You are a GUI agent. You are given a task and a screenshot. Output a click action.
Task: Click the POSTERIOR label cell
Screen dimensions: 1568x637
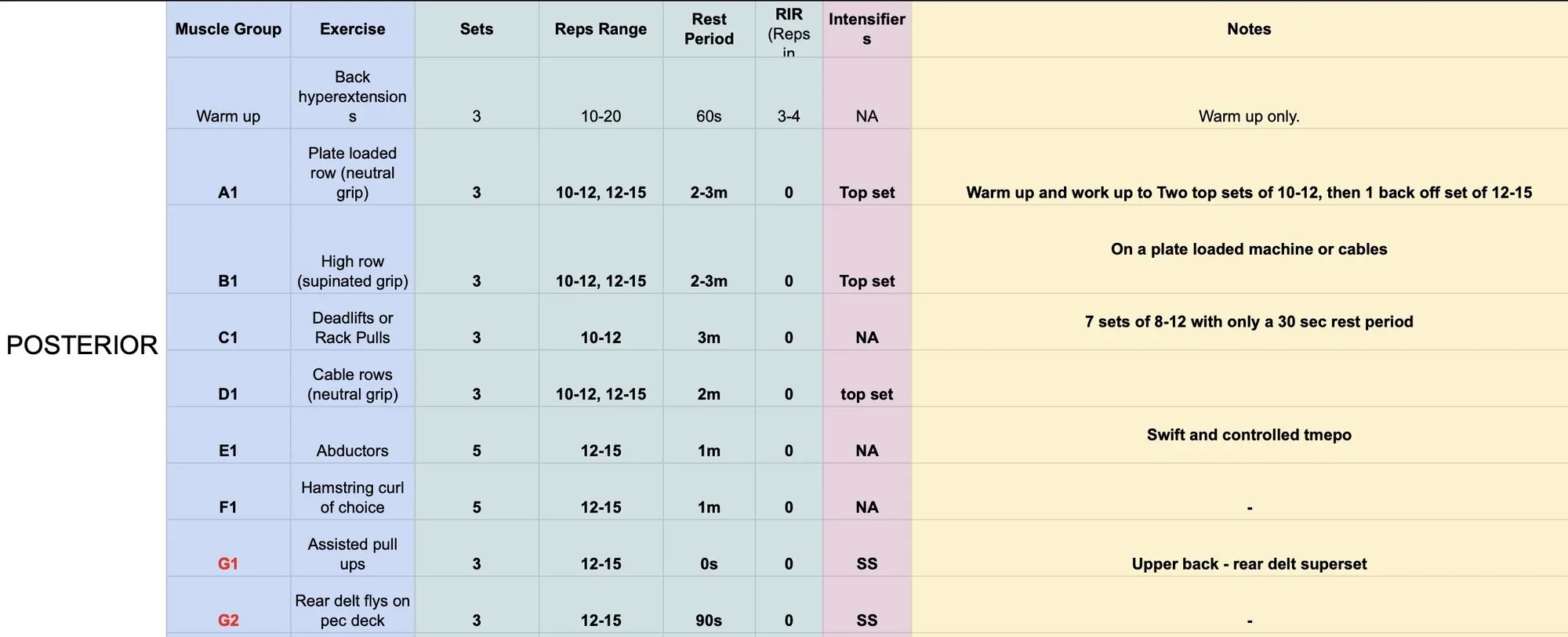click(82, 345)
